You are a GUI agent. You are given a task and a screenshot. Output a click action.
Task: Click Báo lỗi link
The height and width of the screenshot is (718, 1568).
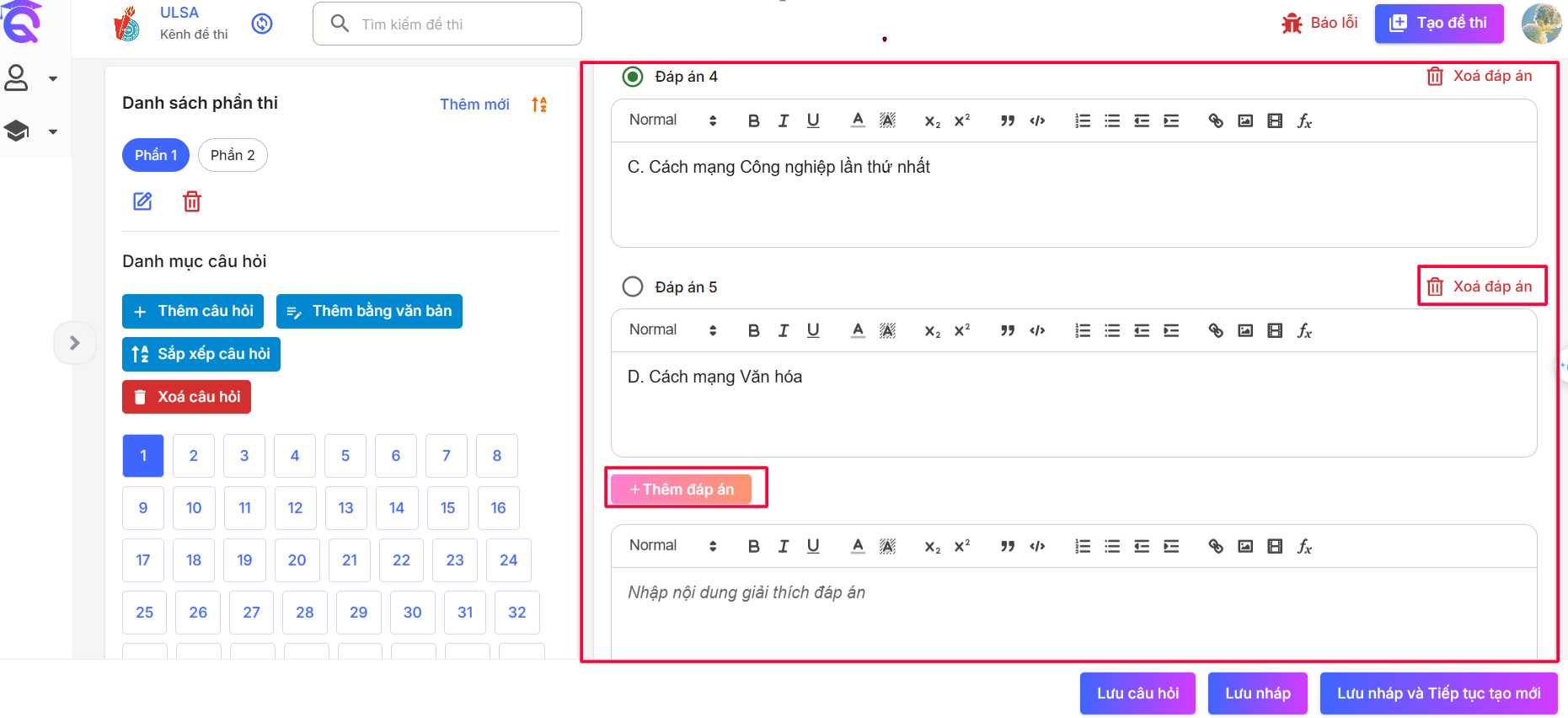[x=1319, y=24]
